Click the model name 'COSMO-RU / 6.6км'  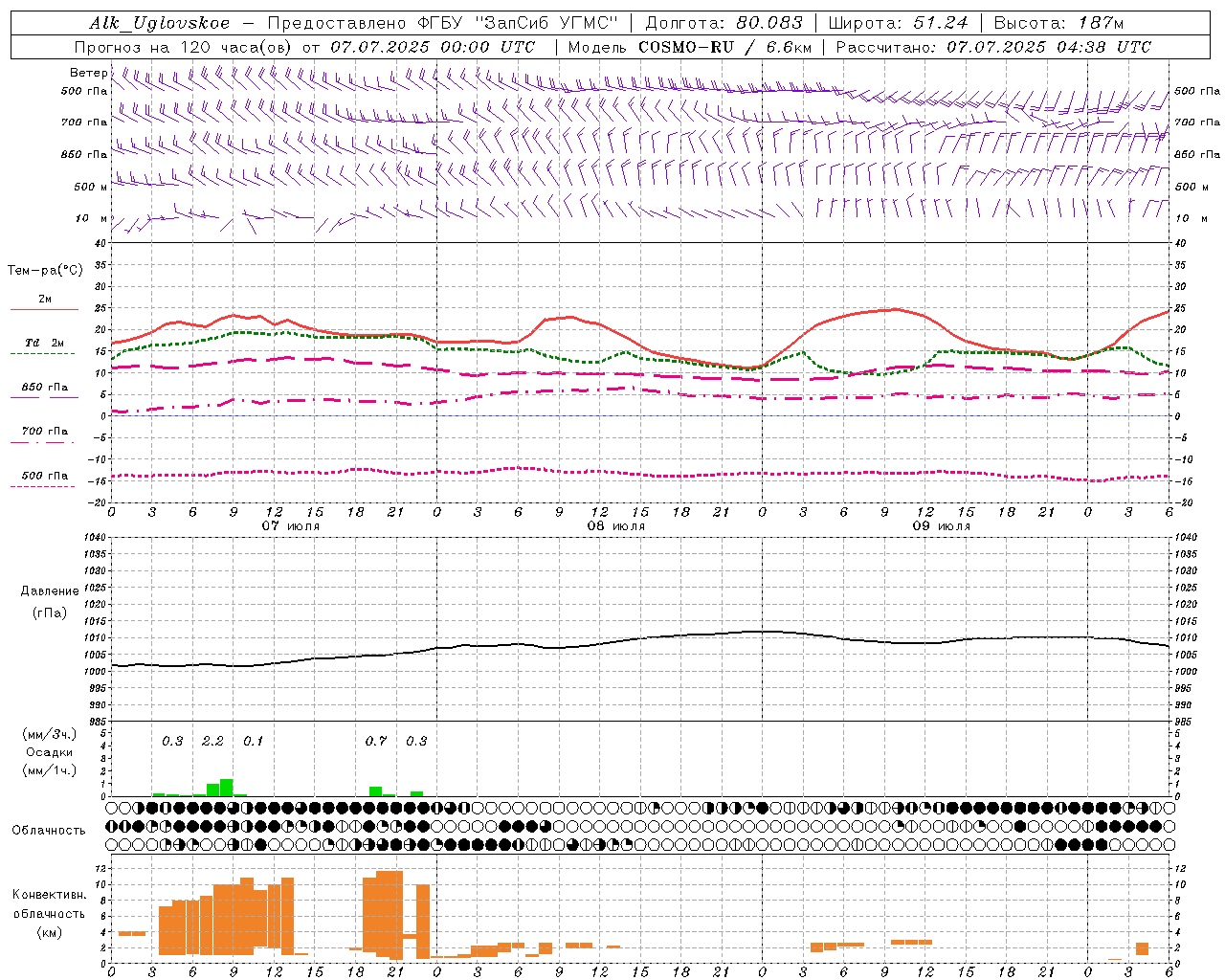coord(725,47)
